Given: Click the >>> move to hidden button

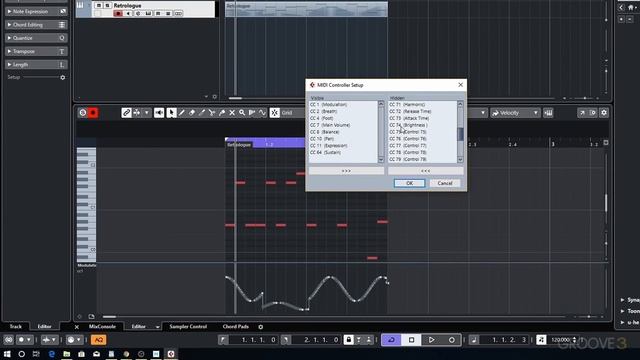Looking at the screenshot, I should tap(346, 171).
